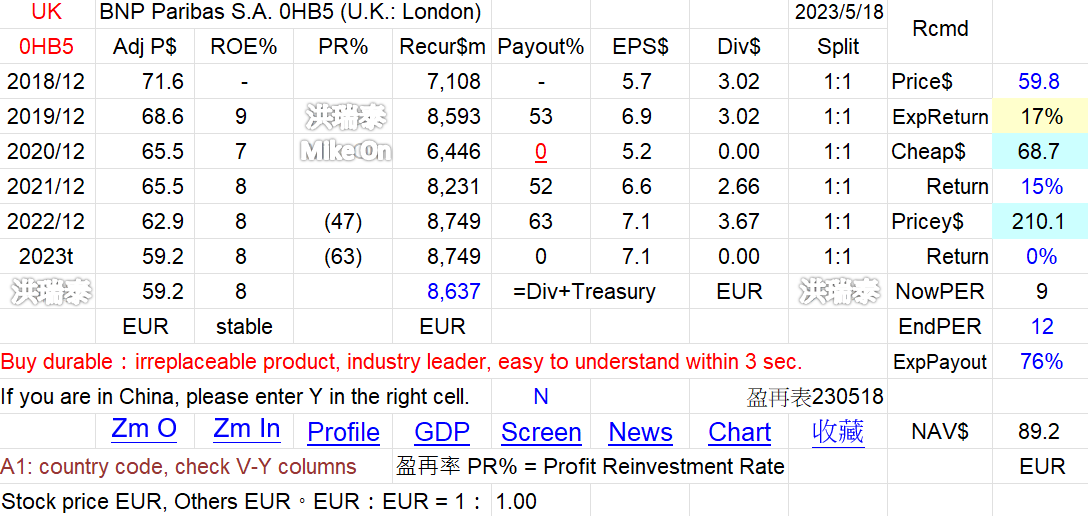Click the 收藏 link

(838, 431)
